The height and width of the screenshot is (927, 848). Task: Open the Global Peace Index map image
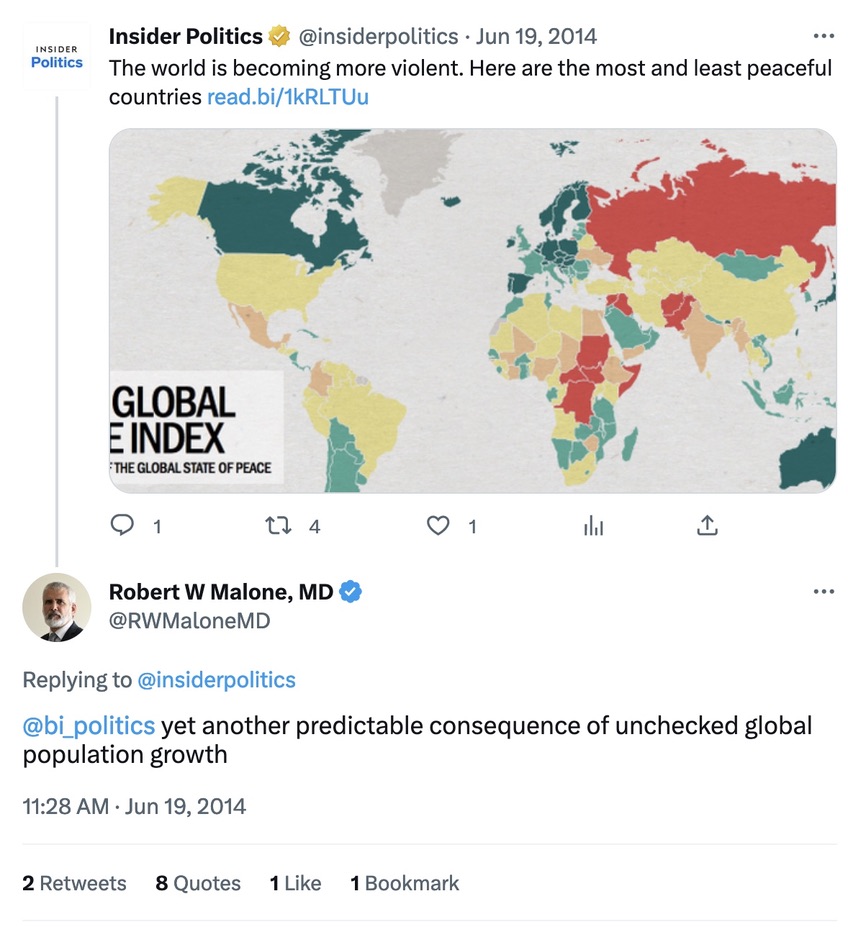pos(472,310)
